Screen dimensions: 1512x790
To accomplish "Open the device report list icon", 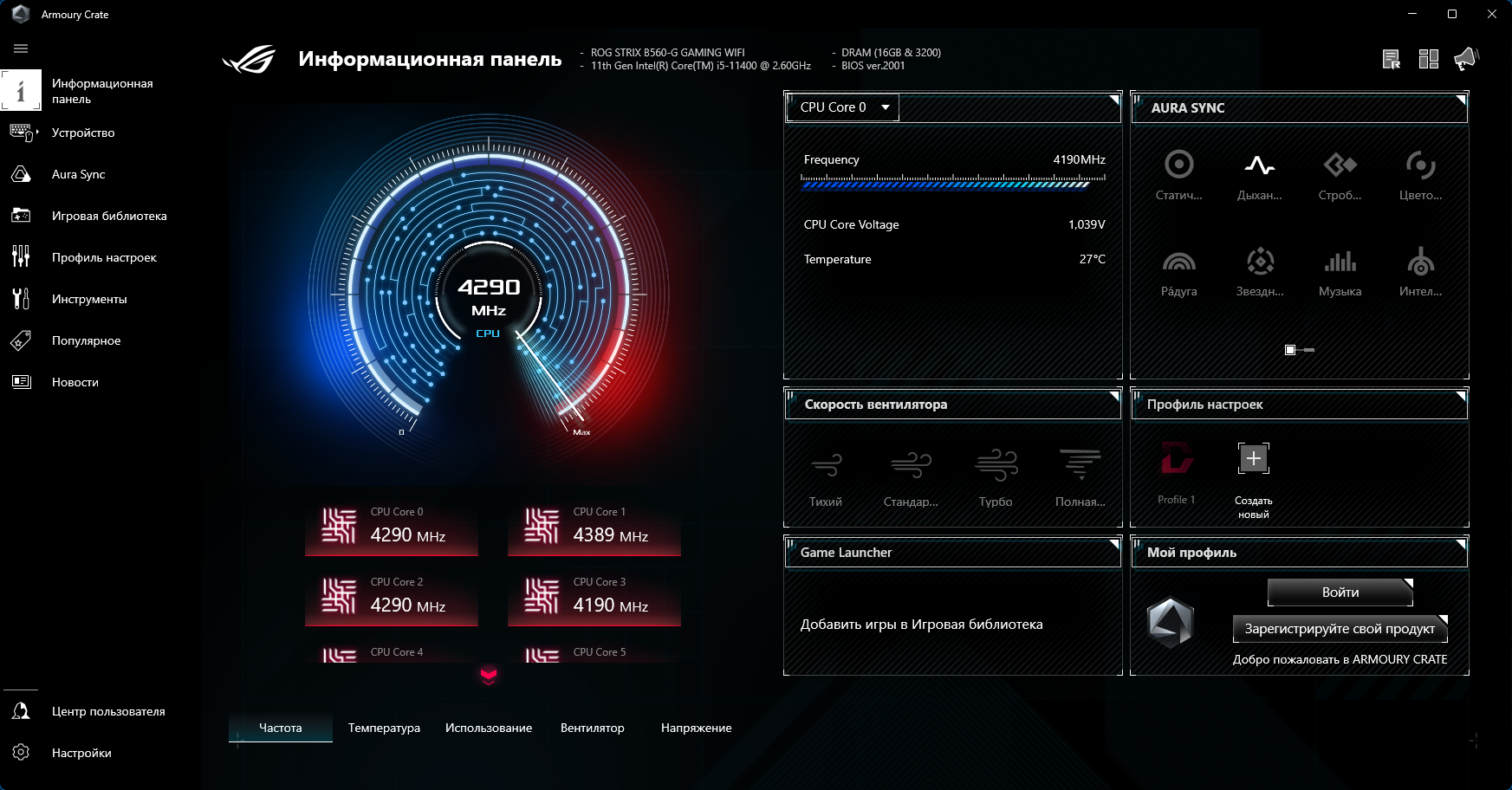I will tap(1391, 59).
